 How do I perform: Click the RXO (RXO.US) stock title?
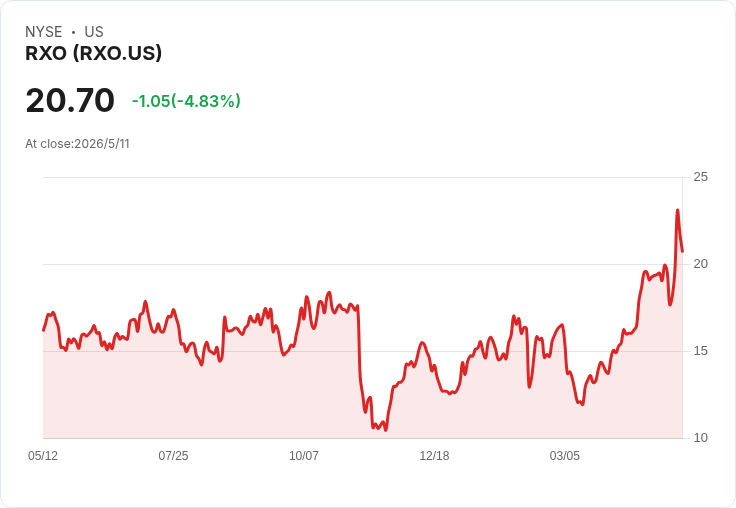[93, 53]
